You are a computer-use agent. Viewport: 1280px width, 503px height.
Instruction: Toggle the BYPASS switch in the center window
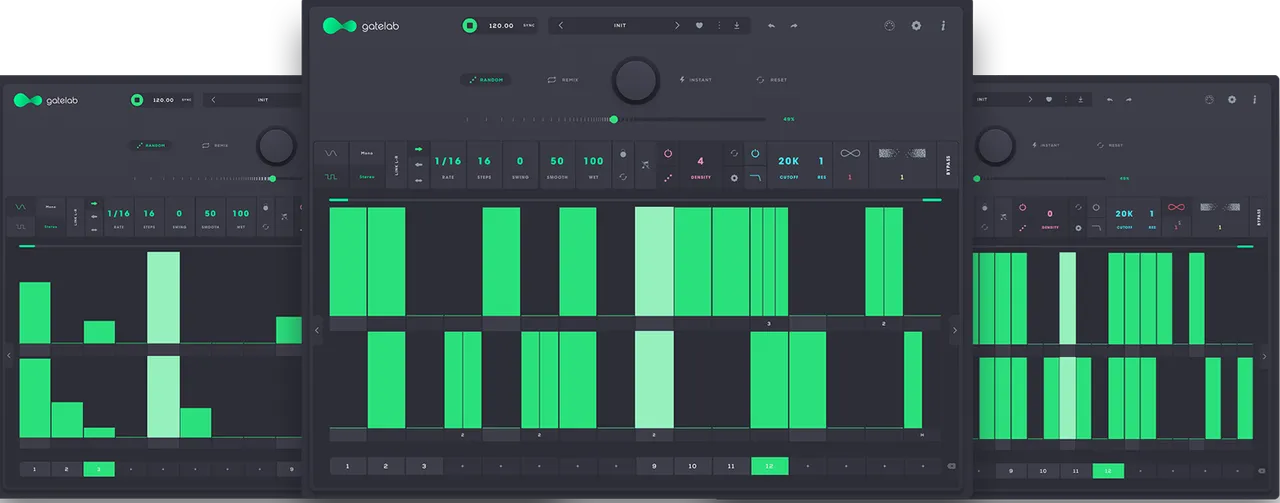[x=947, y=165]
